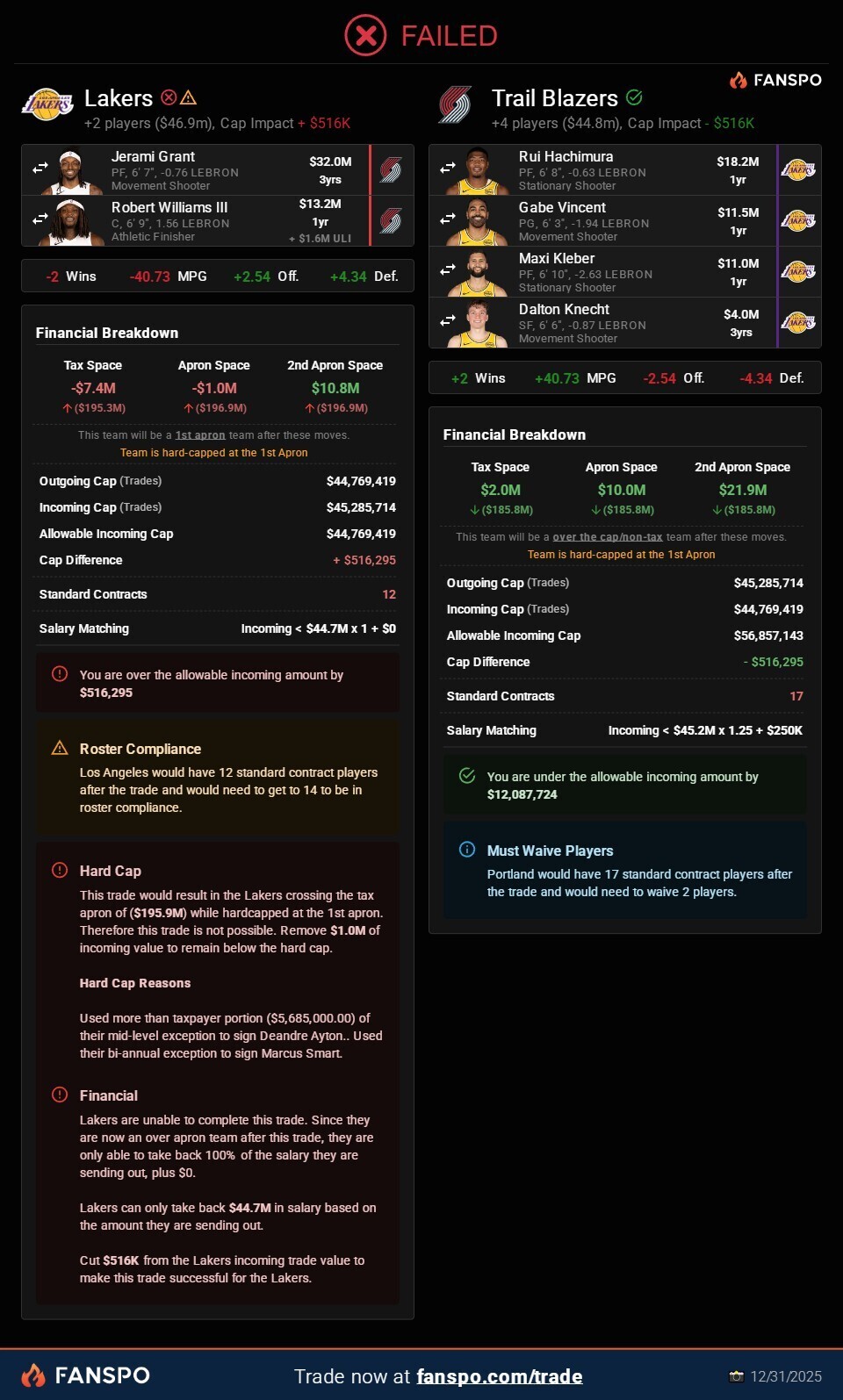Viewport: 843px width, 1400px height.
Task: Click the Lakers warning triangle icon
Action: tap(188, 97)
